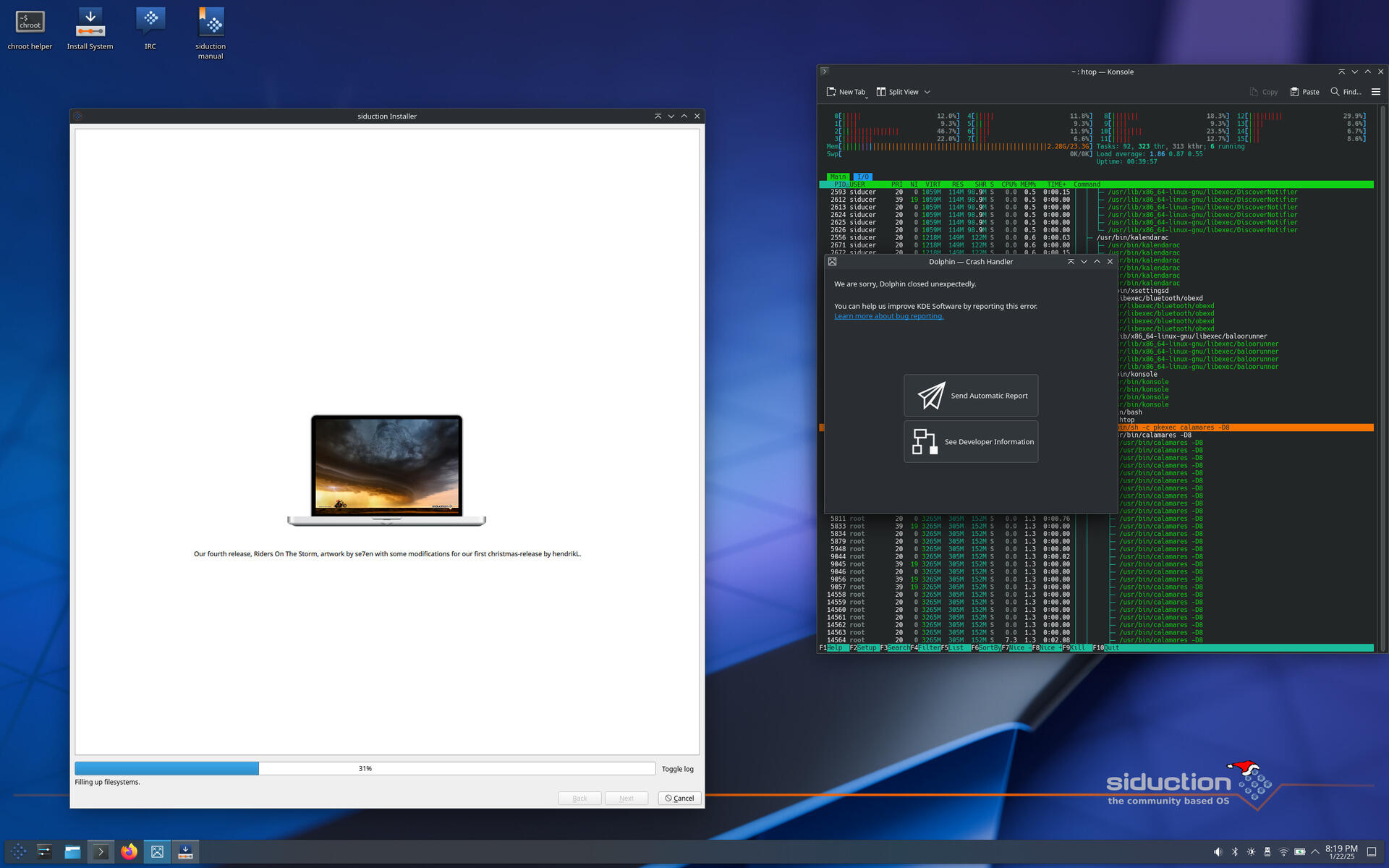Switch to Konsole via its taskbar icon

click(x=101, y=851)
